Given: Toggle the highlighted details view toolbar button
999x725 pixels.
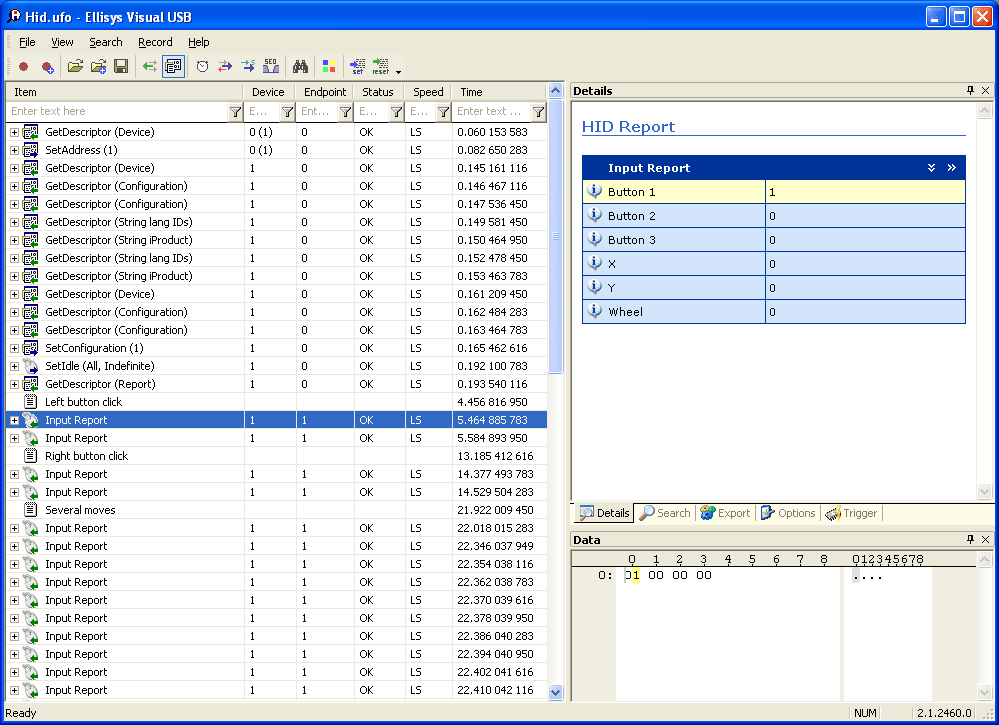Looking at the screenshot, I should coord(173,67).
